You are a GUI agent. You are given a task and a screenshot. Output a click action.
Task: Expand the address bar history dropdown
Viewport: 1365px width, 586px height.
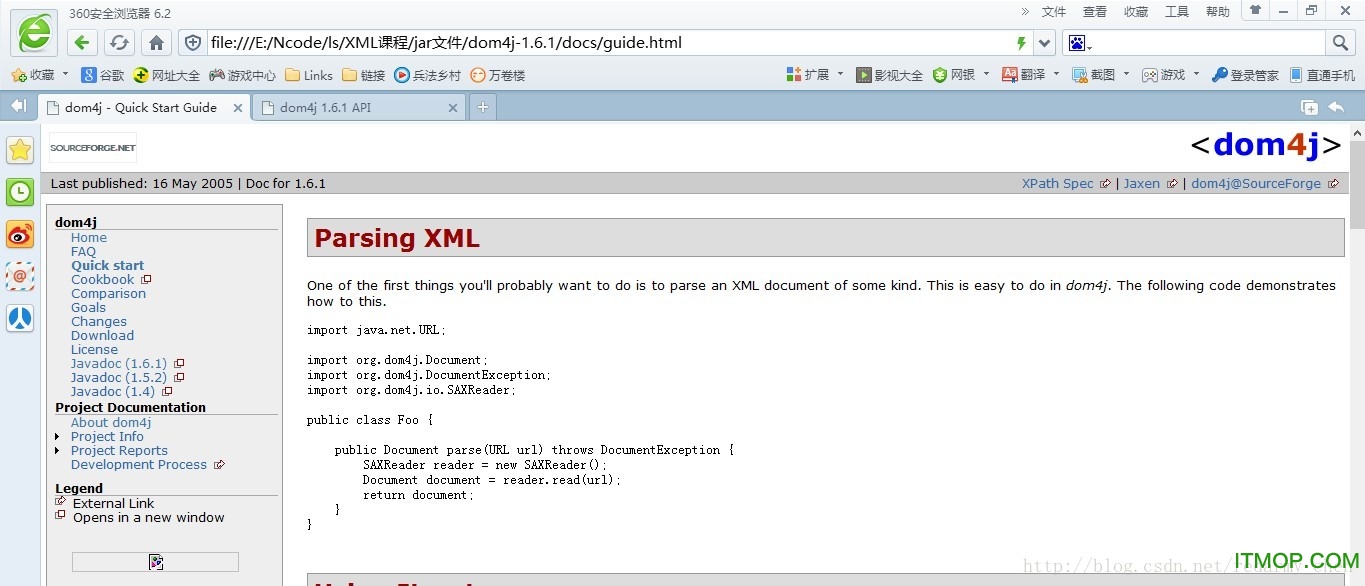pyautogui.click(x=1044, y=43)
